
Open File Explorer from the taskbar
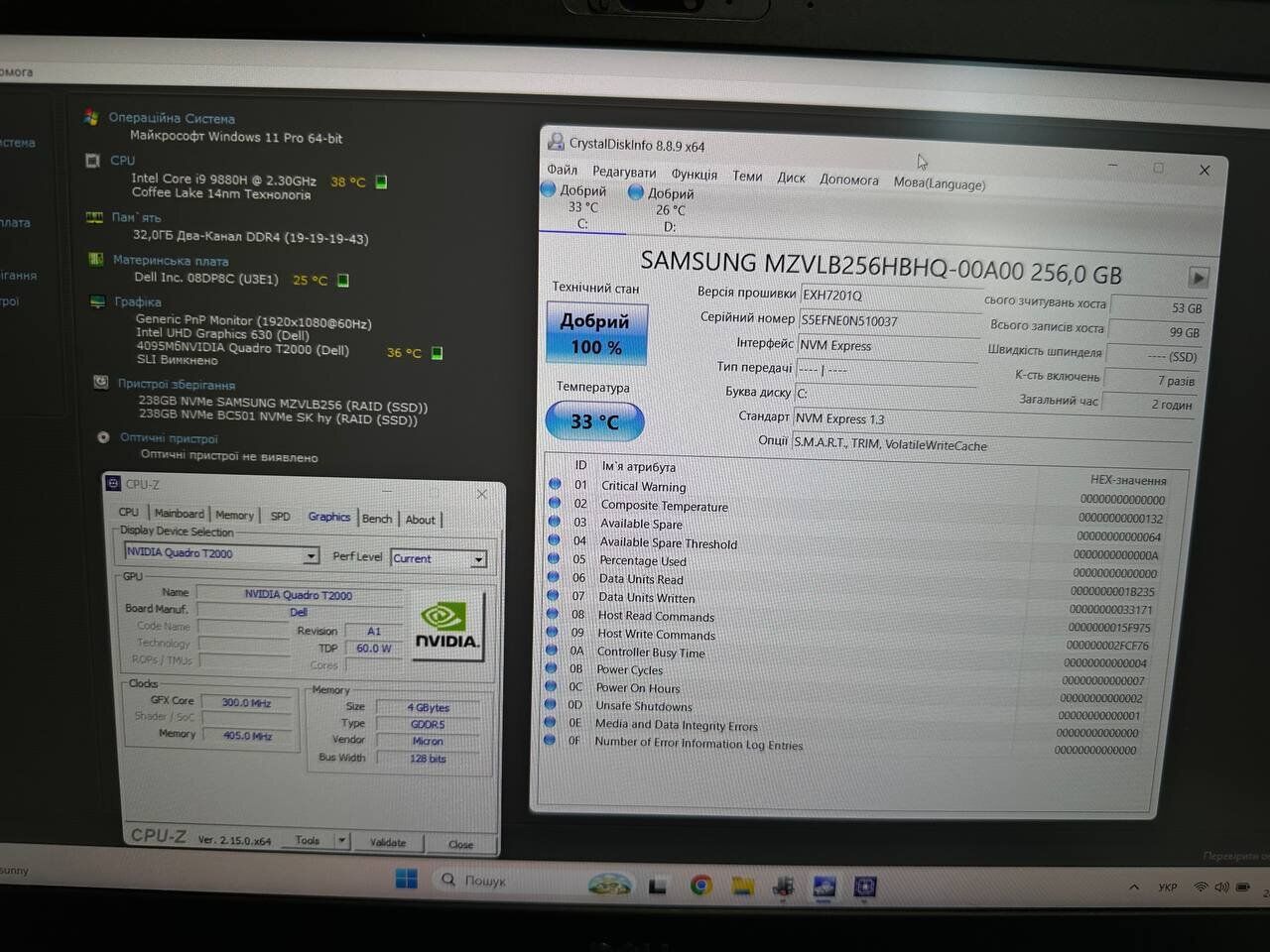point(742,886)
